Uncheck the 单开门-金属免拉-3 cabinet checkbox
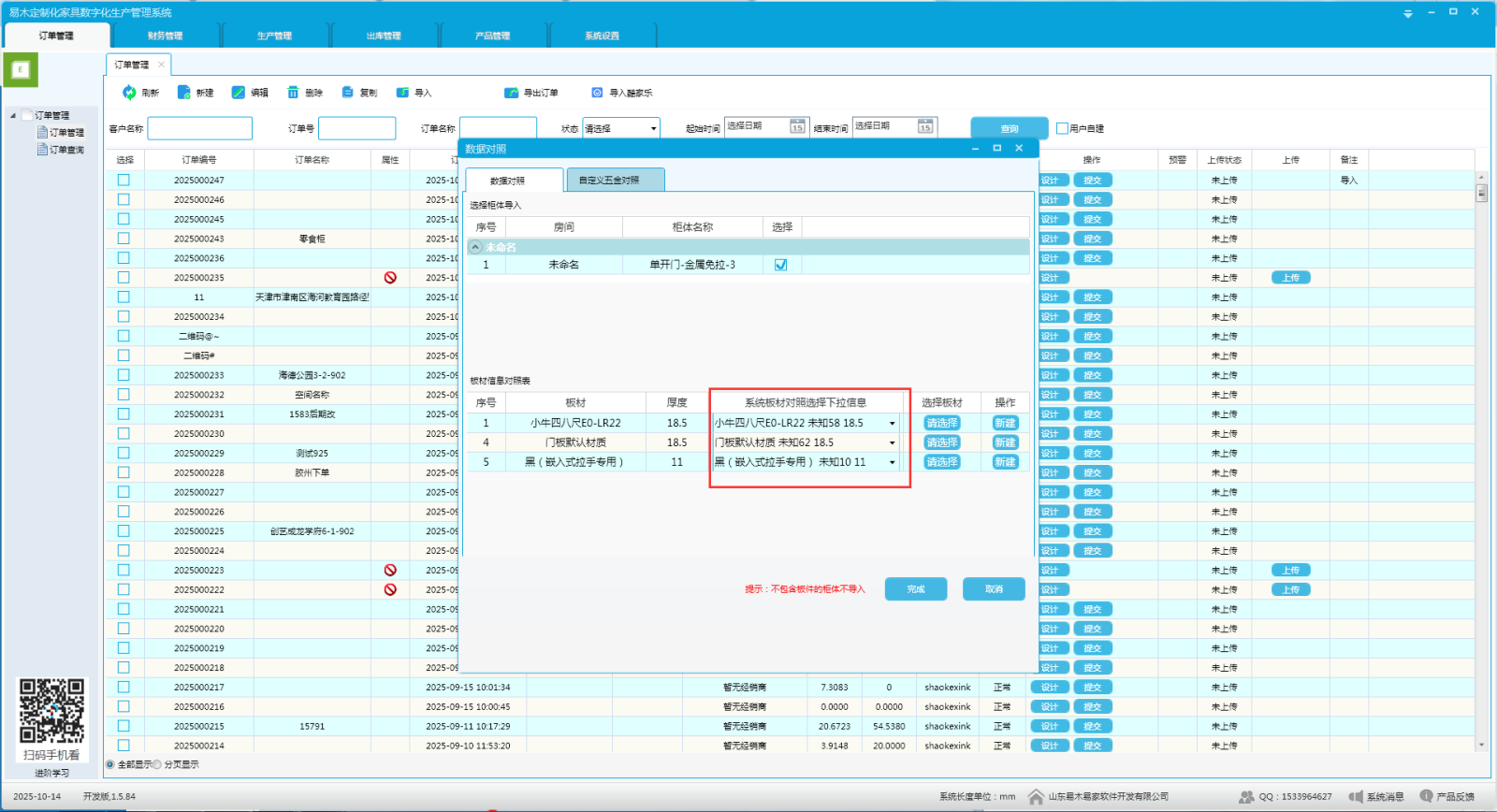The width and height of the screenshot is (1497, 812). click(781, 265)
